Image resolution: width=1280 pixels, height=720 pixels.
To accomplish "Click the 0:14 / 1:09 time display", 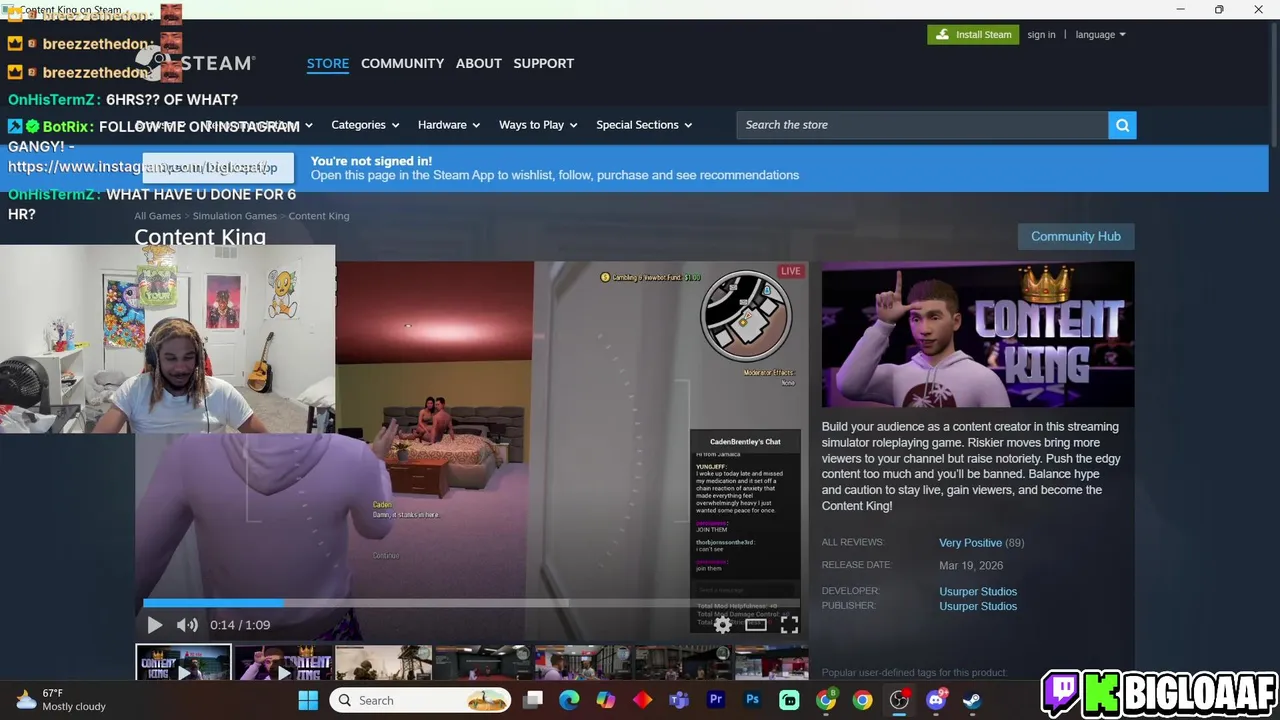I will pyautogui.click(x=240, y=625).
